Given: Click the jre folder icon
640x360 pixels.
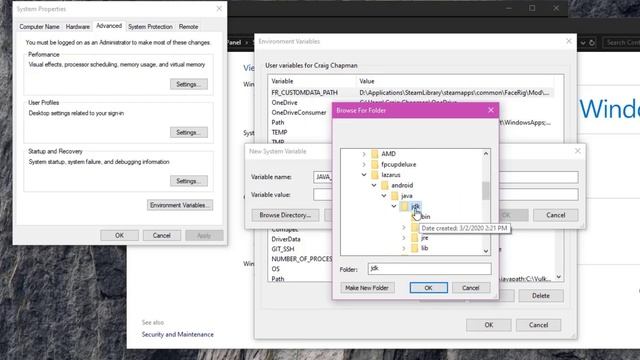Looking at the screenshot, I should pyautogui.click(x=415, y=238).
